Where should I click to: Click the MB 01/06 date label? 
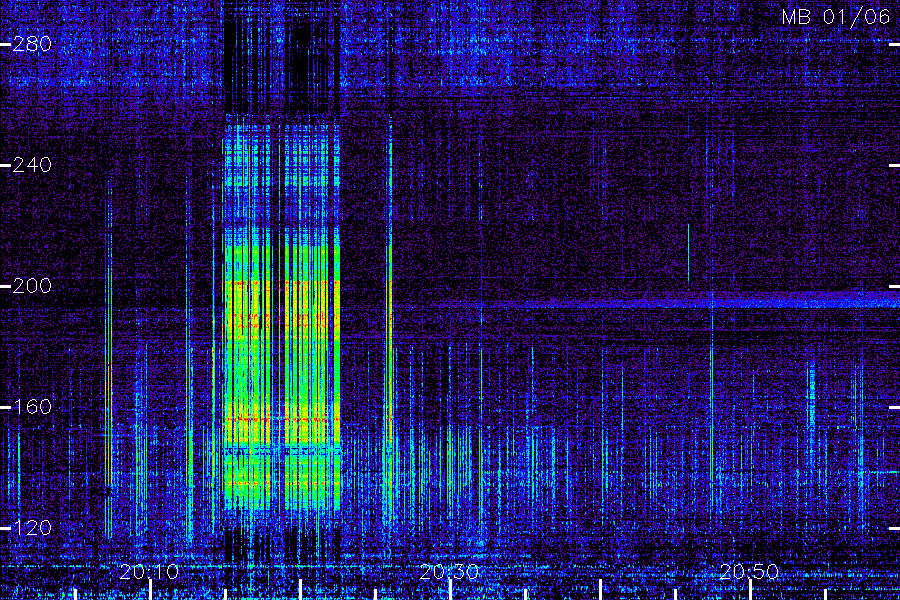pyautogui.click(x=836, y=17)
